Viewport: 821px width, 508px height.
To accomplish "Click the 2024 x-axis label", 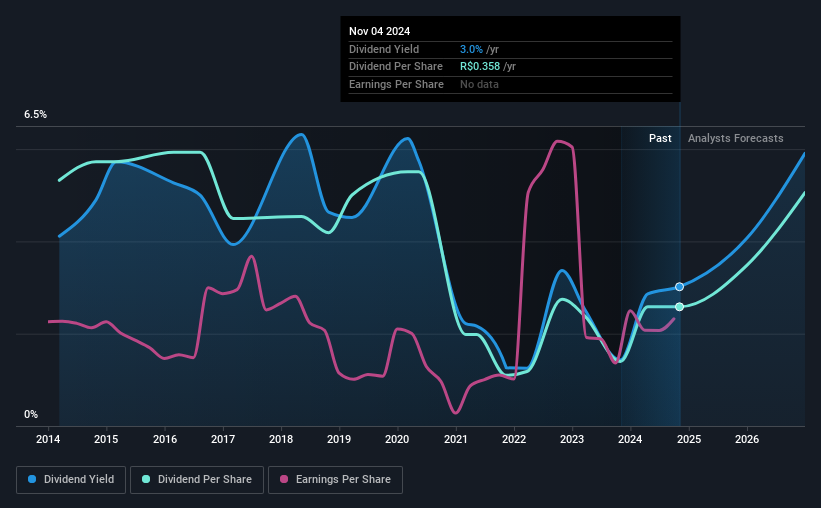I will [x=630, y=439].
